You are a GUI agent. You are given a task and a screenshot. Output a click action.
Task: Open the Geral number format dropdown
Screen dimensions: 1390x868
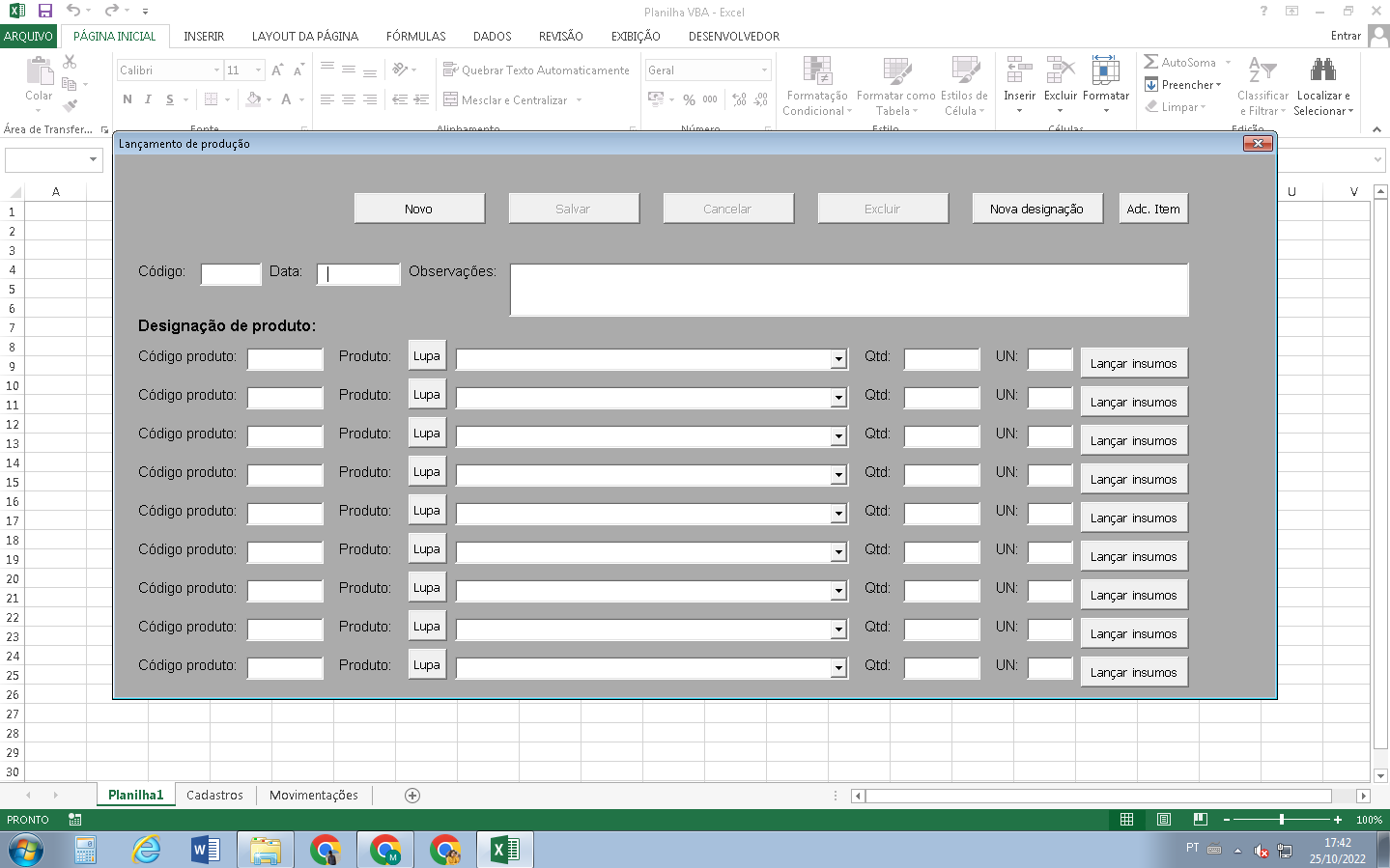pyautogui.click(x=764, y=70)
